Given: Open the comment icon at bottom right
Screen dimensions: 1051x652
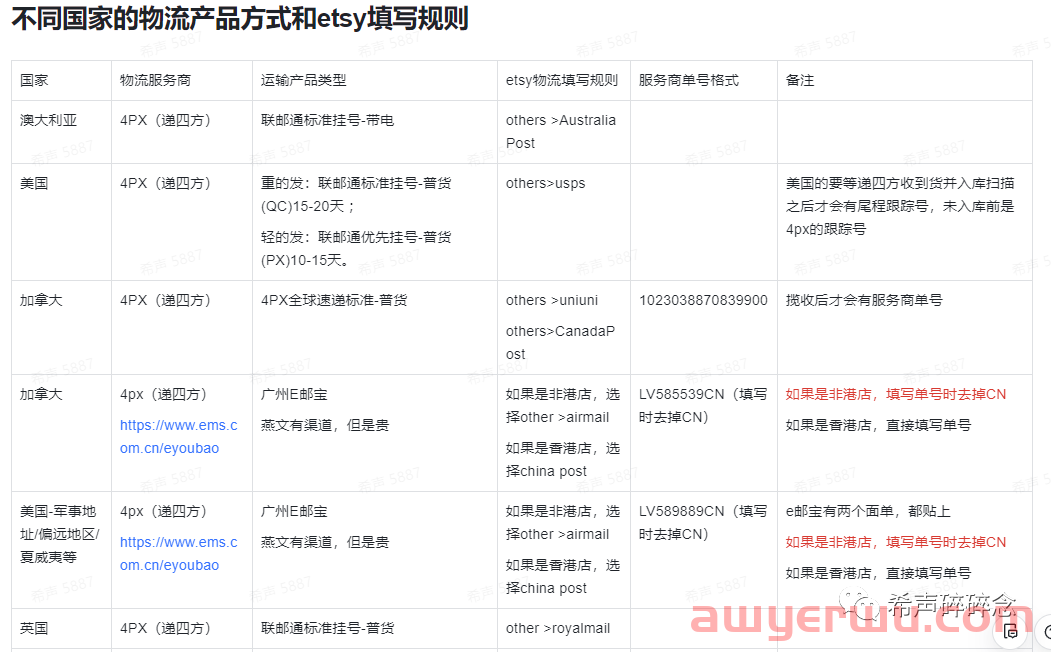Looking at the screenshot, I should click(x=1011, y=631).
